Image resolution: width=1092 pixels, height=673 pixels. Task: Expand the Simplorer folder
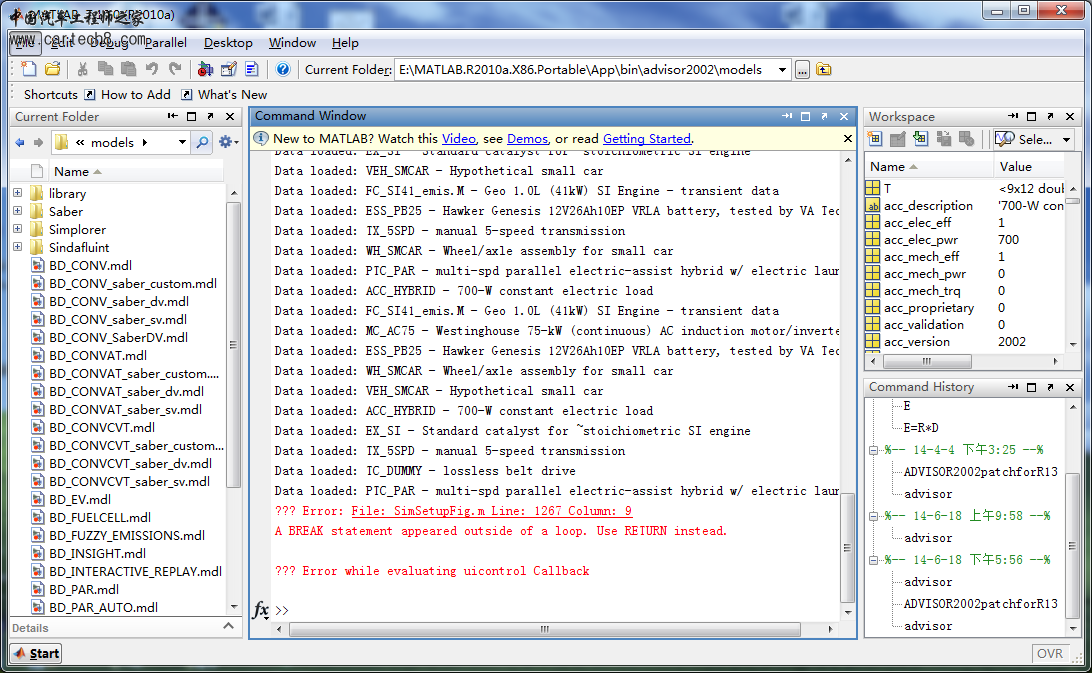17,229
